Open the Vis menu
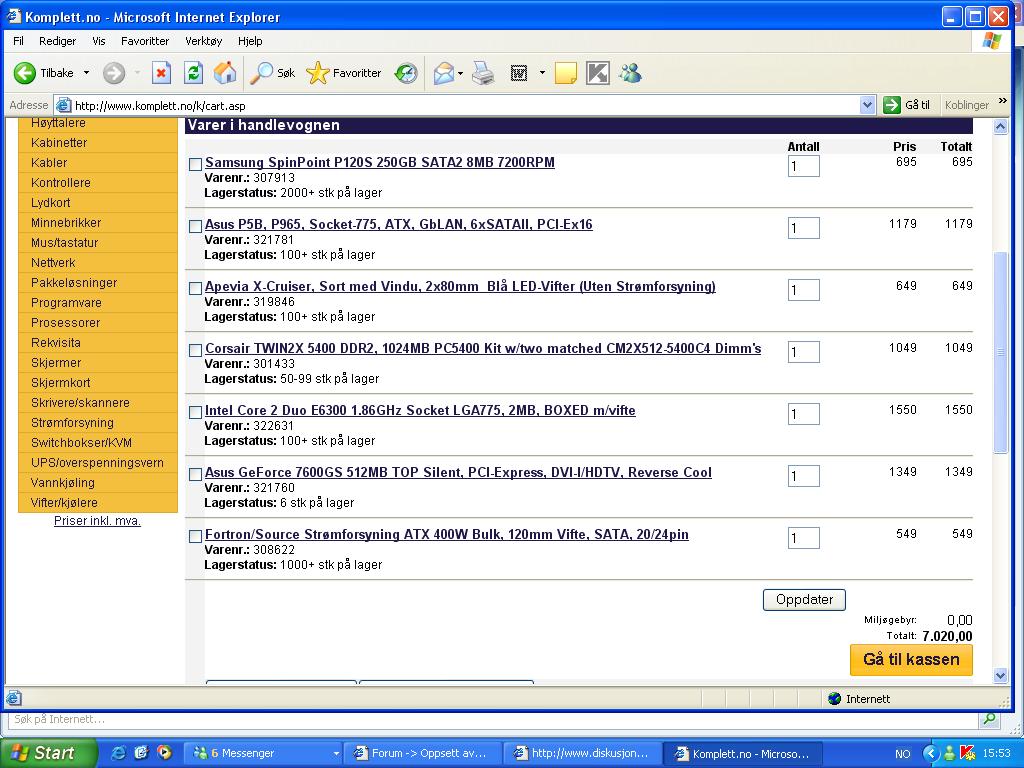Viewport: 1024px width, 768px height. [99, 40]
